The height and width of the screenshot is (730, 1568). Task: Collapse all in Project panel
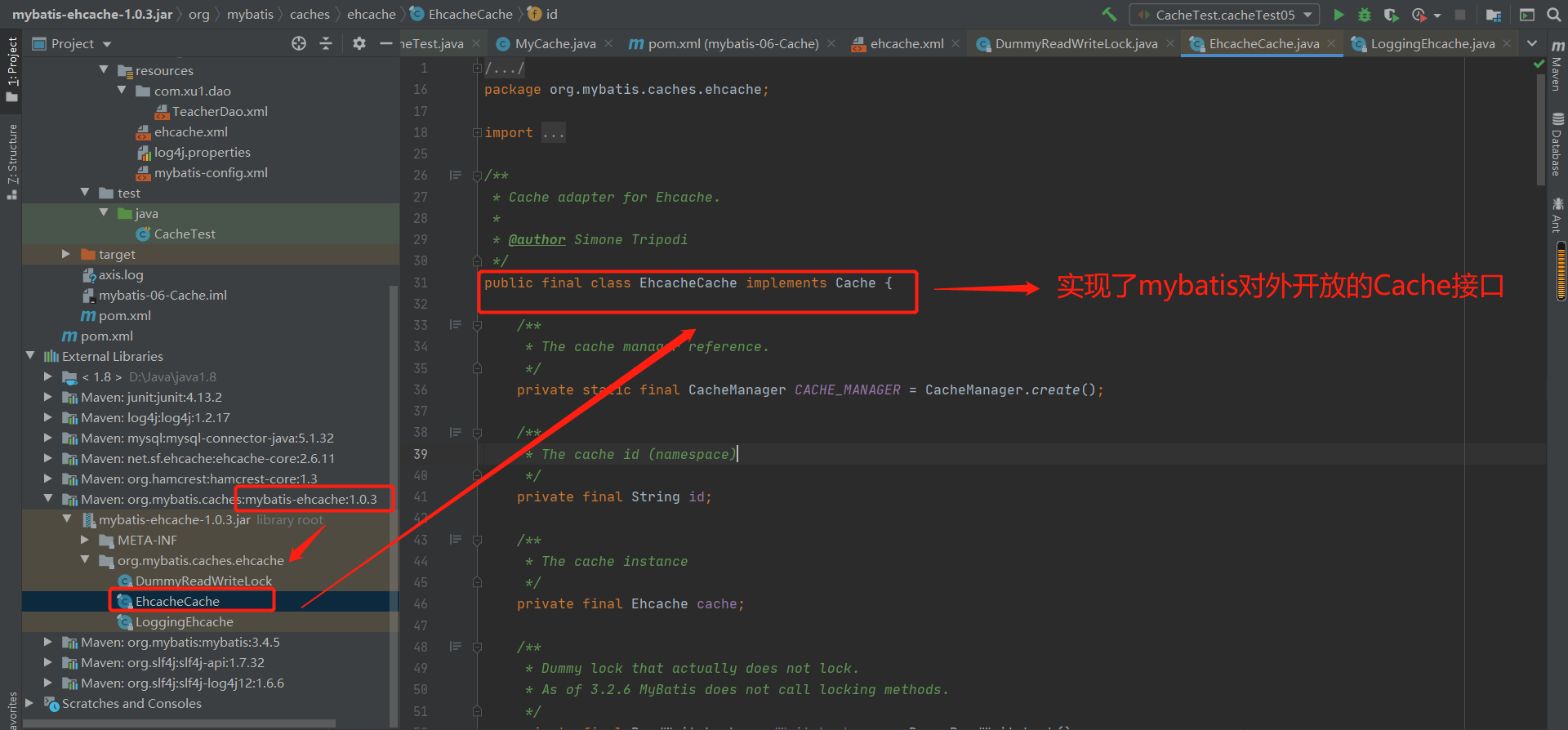[326, 43]
